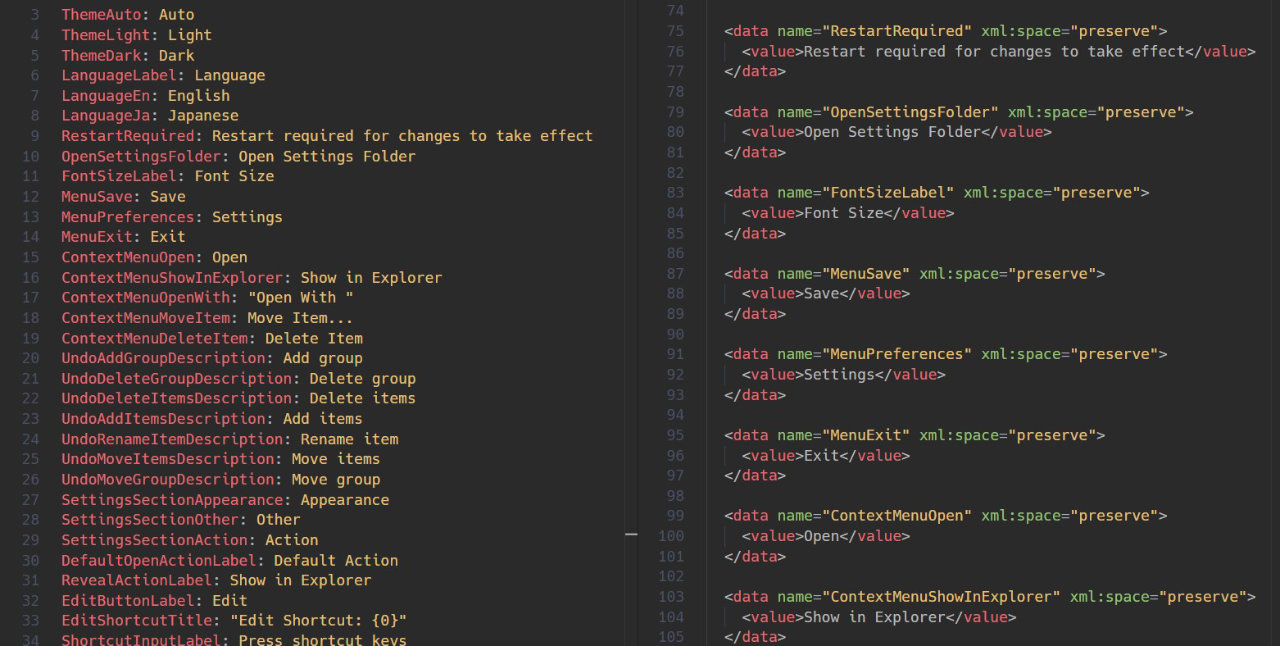Place cursor on the LanguageLabel key

pyautogui.click(x=119, y=75)
